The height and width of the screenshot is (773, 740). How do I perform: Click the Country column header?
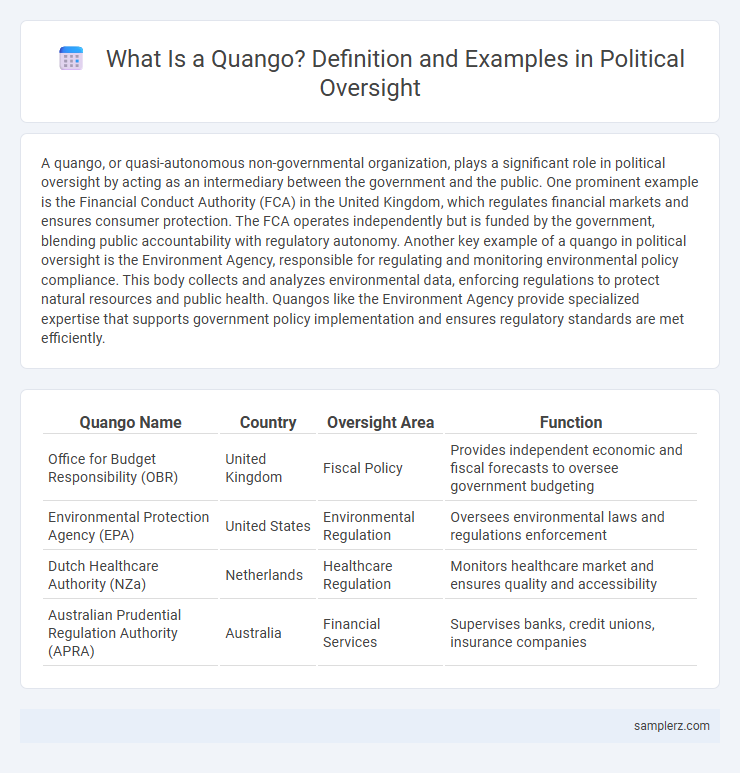pyautogui.click(x=268, y=422)
